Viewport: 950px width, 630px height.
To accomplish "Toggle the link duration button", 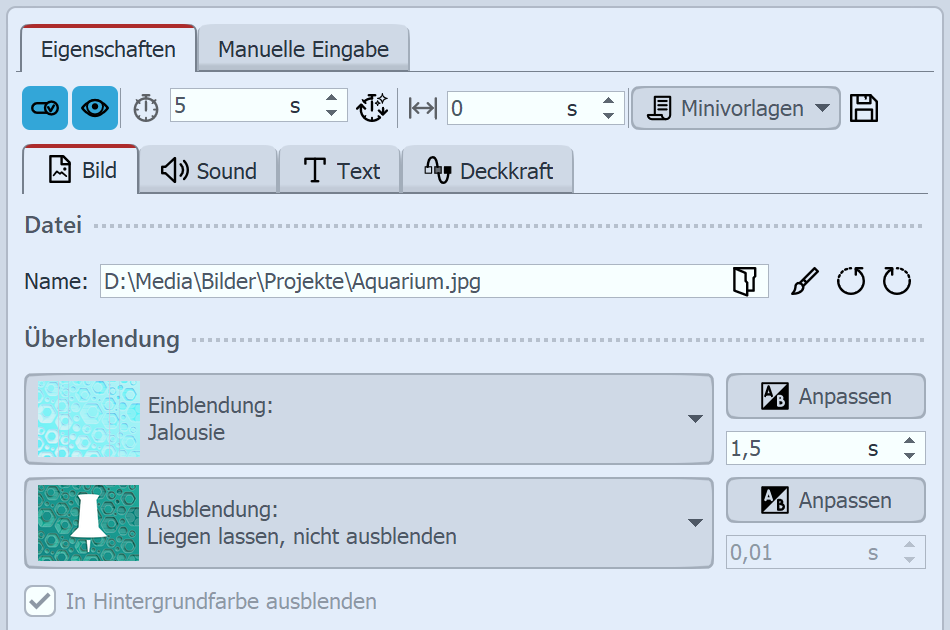I will 44,108.
